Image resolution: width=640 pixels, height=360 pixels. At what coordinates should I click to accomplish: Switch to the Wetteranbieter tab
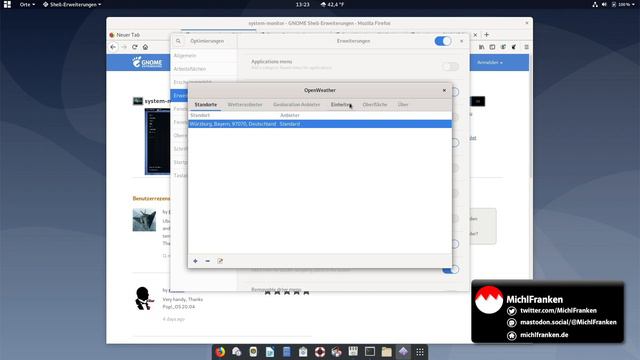tap(245, 105)
